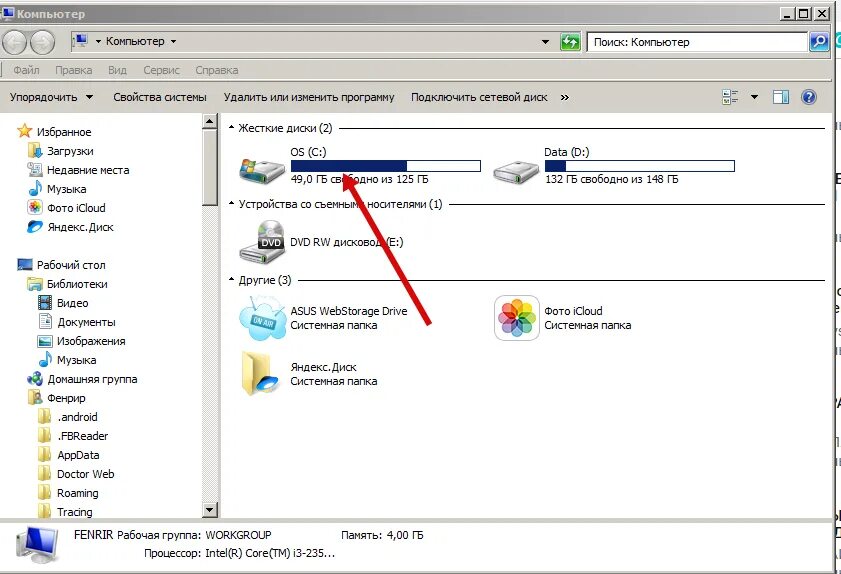Screen dimensions: 841x574
Task: Click Удалить или изменить программу
Action: coord(309,97)
